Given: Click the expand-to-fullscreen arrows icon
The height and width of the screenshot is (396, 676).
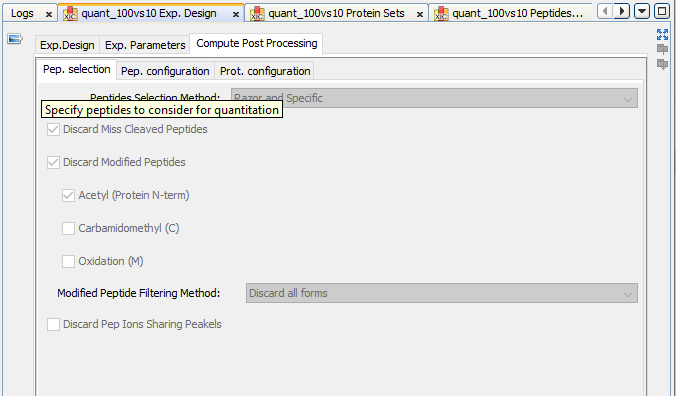Looking at the screenshot, I should 662,34.
